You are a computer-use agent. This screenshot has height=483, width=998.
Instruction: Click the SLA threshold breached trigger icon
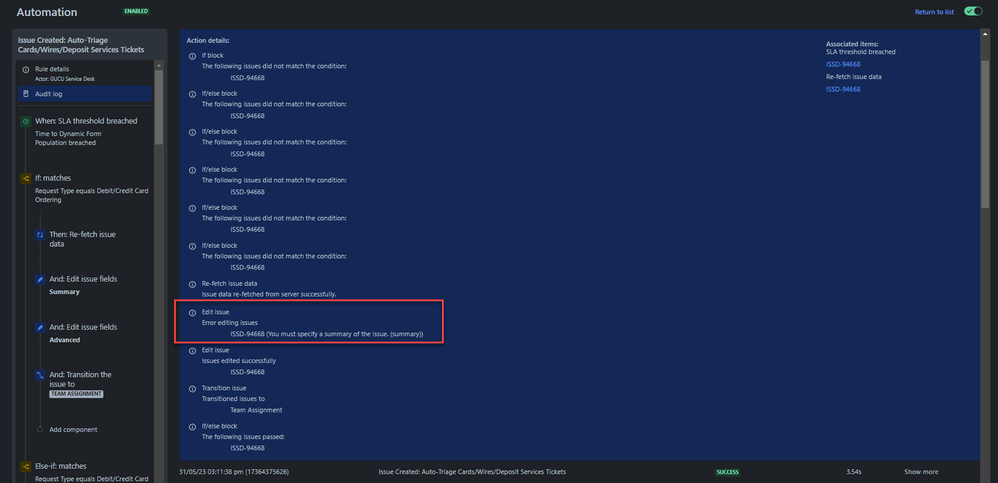point(25,121)
